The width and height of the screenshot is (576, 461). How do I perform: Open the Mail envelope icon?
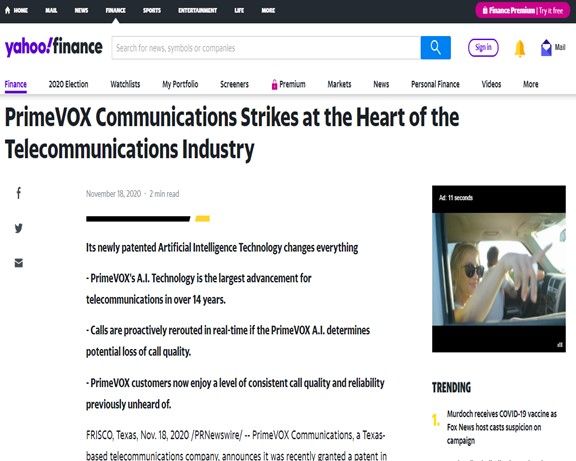tap(546, 48)
